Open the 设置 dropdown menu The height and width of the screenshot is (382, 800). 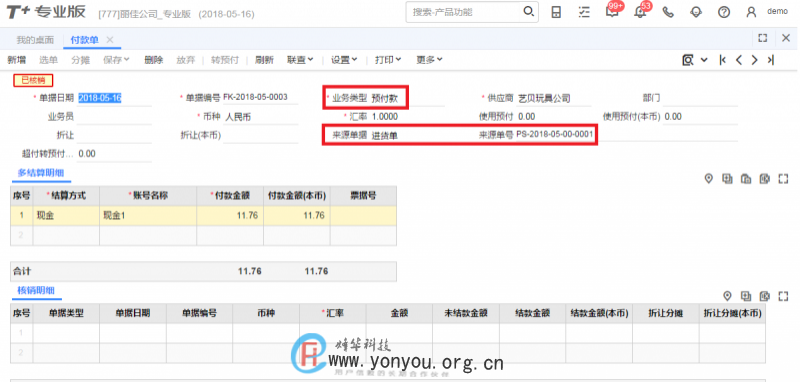pyautogui.click(x=344, y=60)
